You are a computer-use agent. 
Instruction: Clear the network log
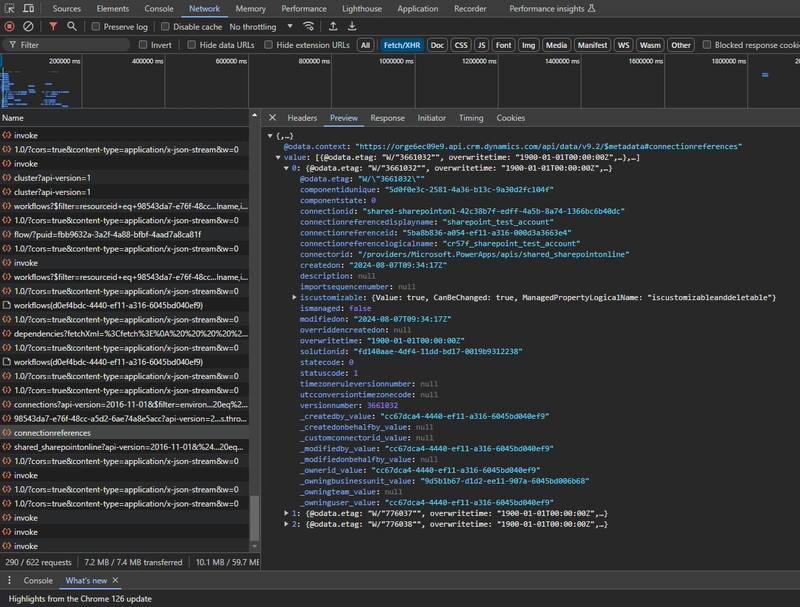(x=28, y=27)
